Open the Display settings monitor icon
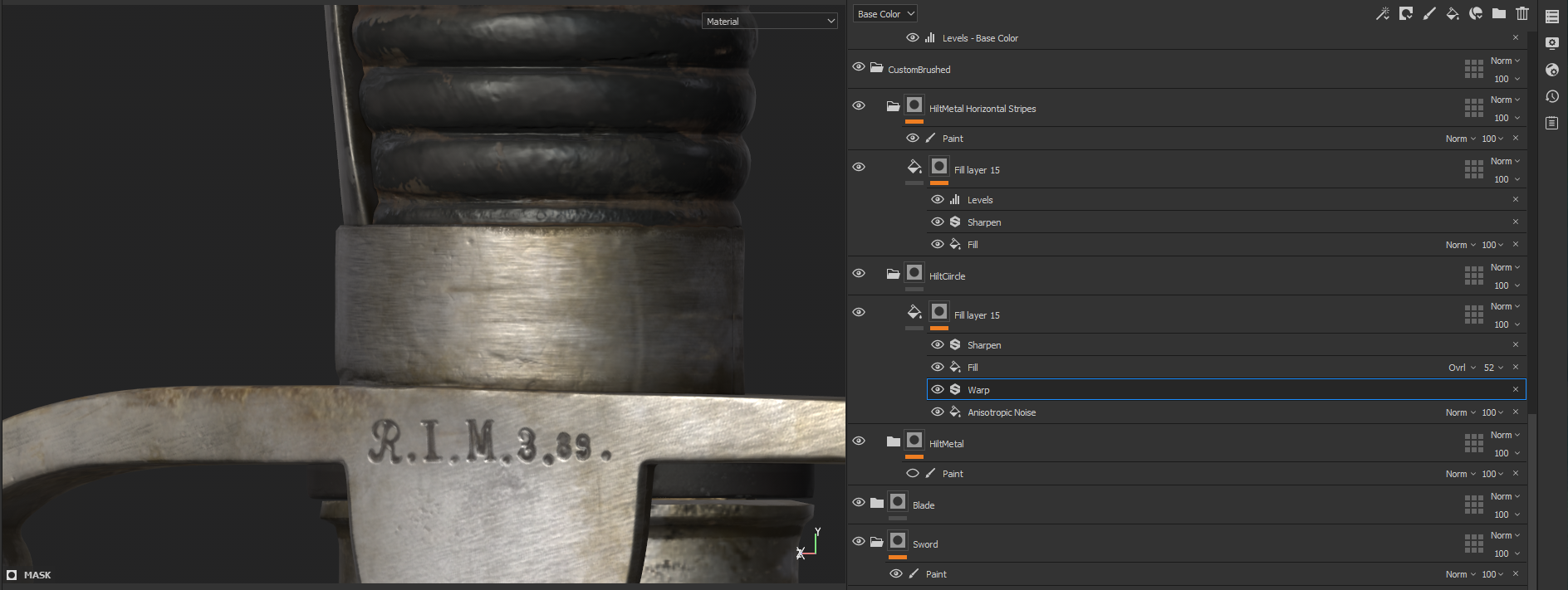 click(x=1551, y=43)
